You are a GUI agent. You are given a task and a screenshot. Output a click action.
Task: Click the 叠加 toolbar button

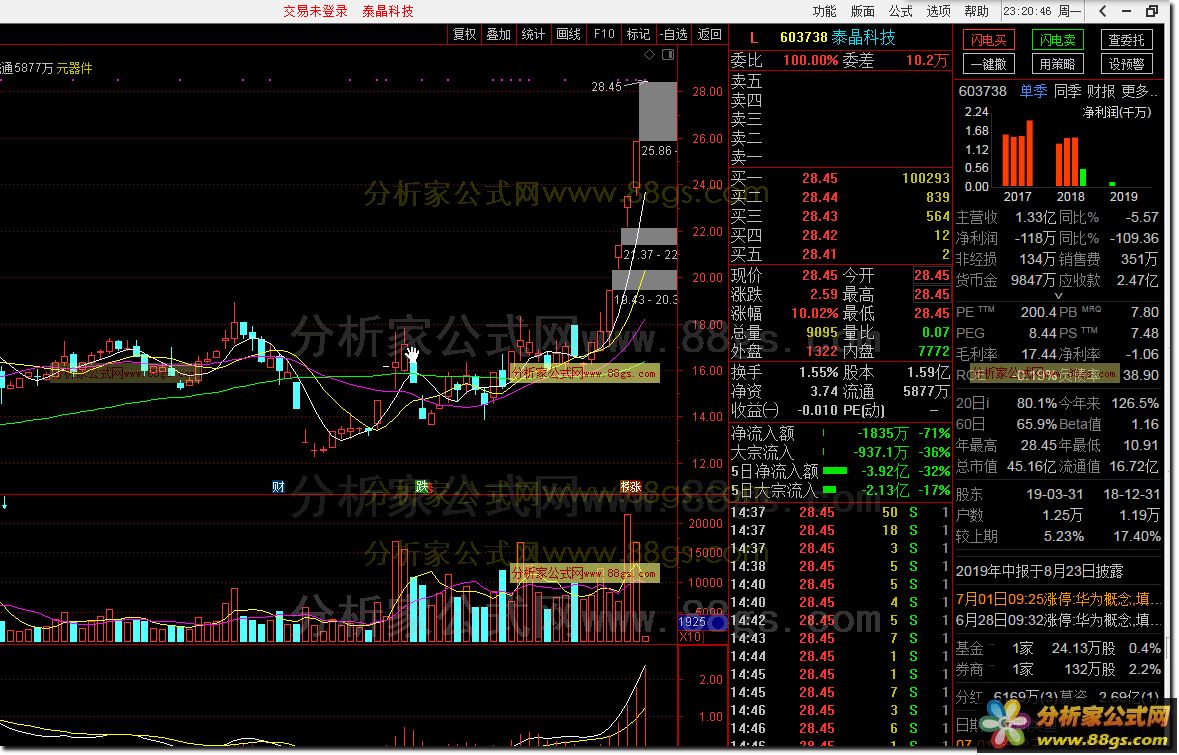tap(499, 35)
